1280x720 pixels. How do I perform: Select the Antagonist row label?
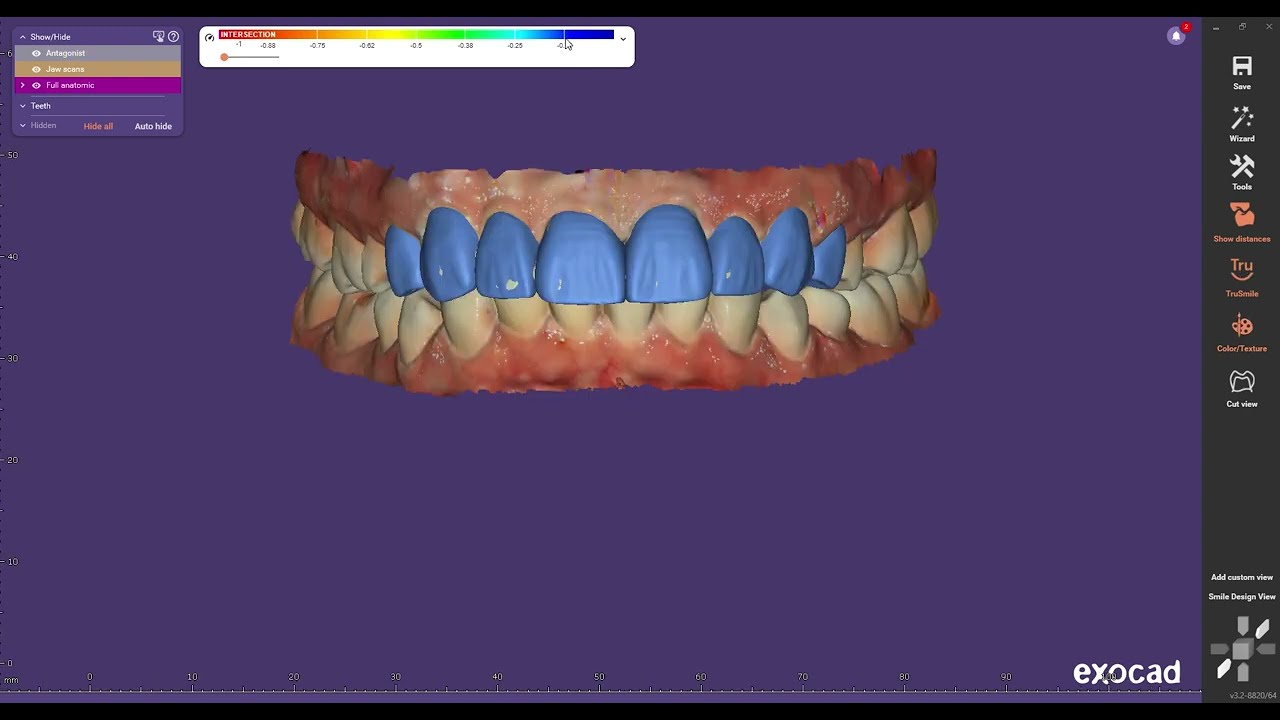coord(65,53)
